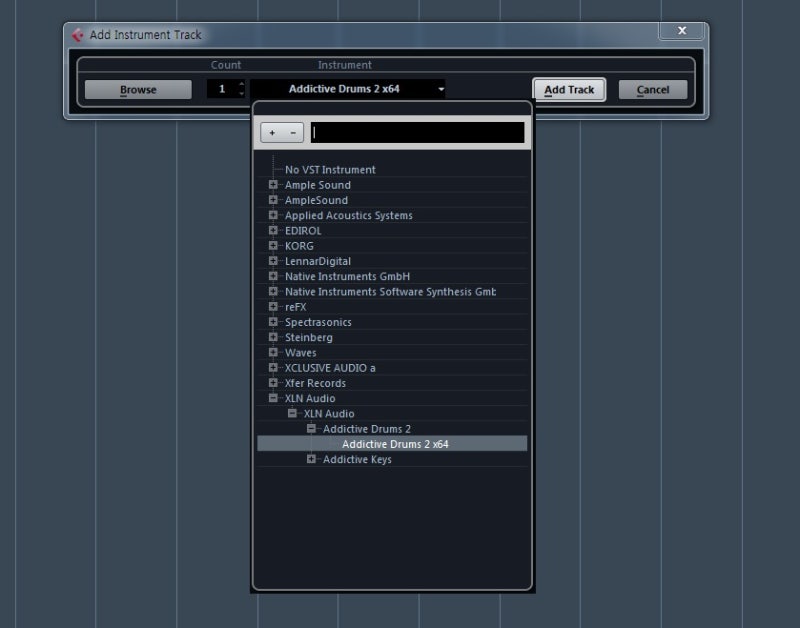Click the Native Instruments GmbH label
800x628 pixels.
347,277
